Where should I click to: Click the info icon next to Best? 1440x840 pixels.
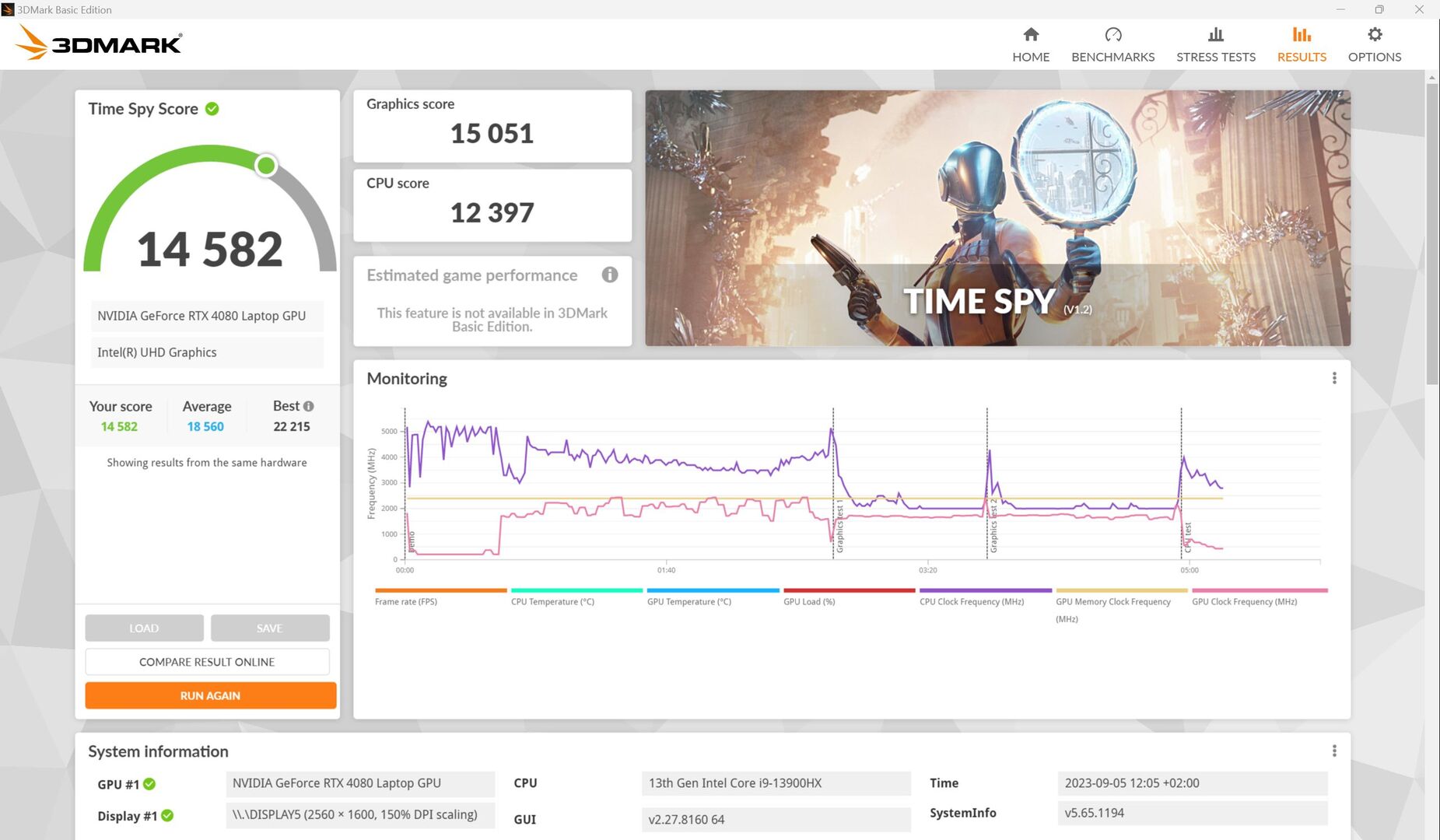click(309, 406)
